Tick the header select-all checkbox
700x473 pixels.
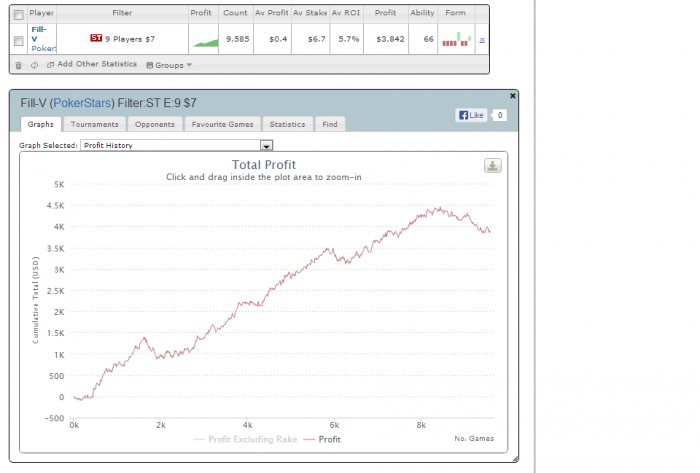(x=18, y=15)
